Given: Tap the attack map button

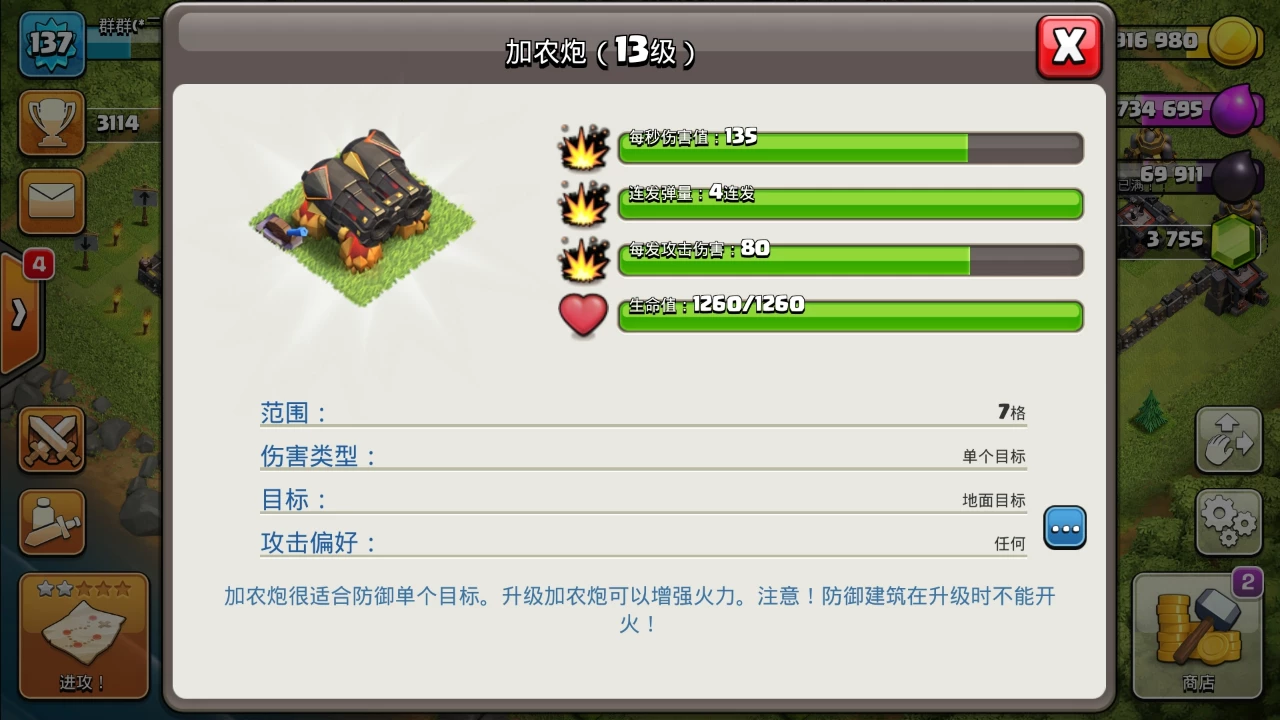Looking at the screenshot, I should pos(84,636).
